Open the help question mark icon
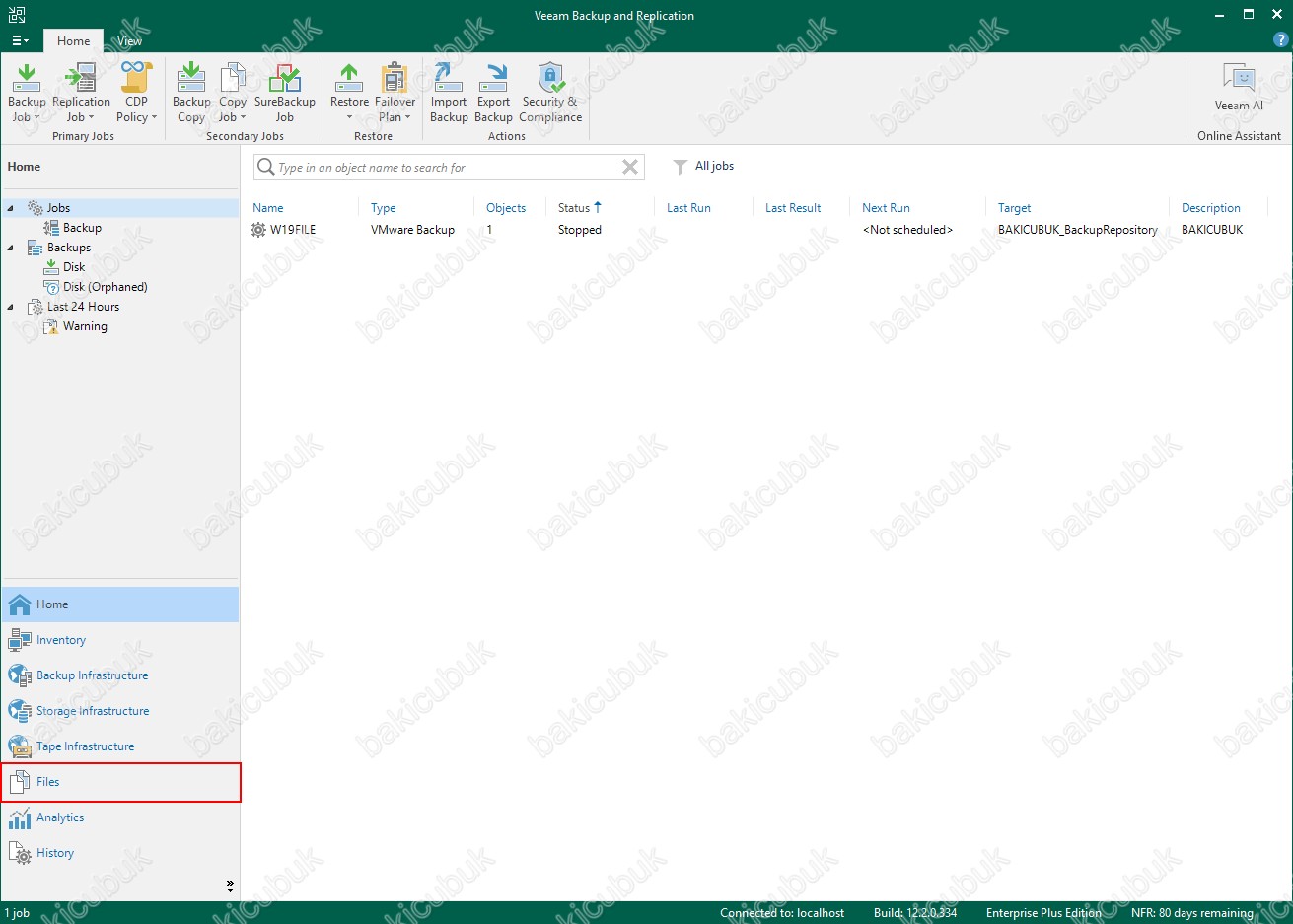 pos(1281,40)
